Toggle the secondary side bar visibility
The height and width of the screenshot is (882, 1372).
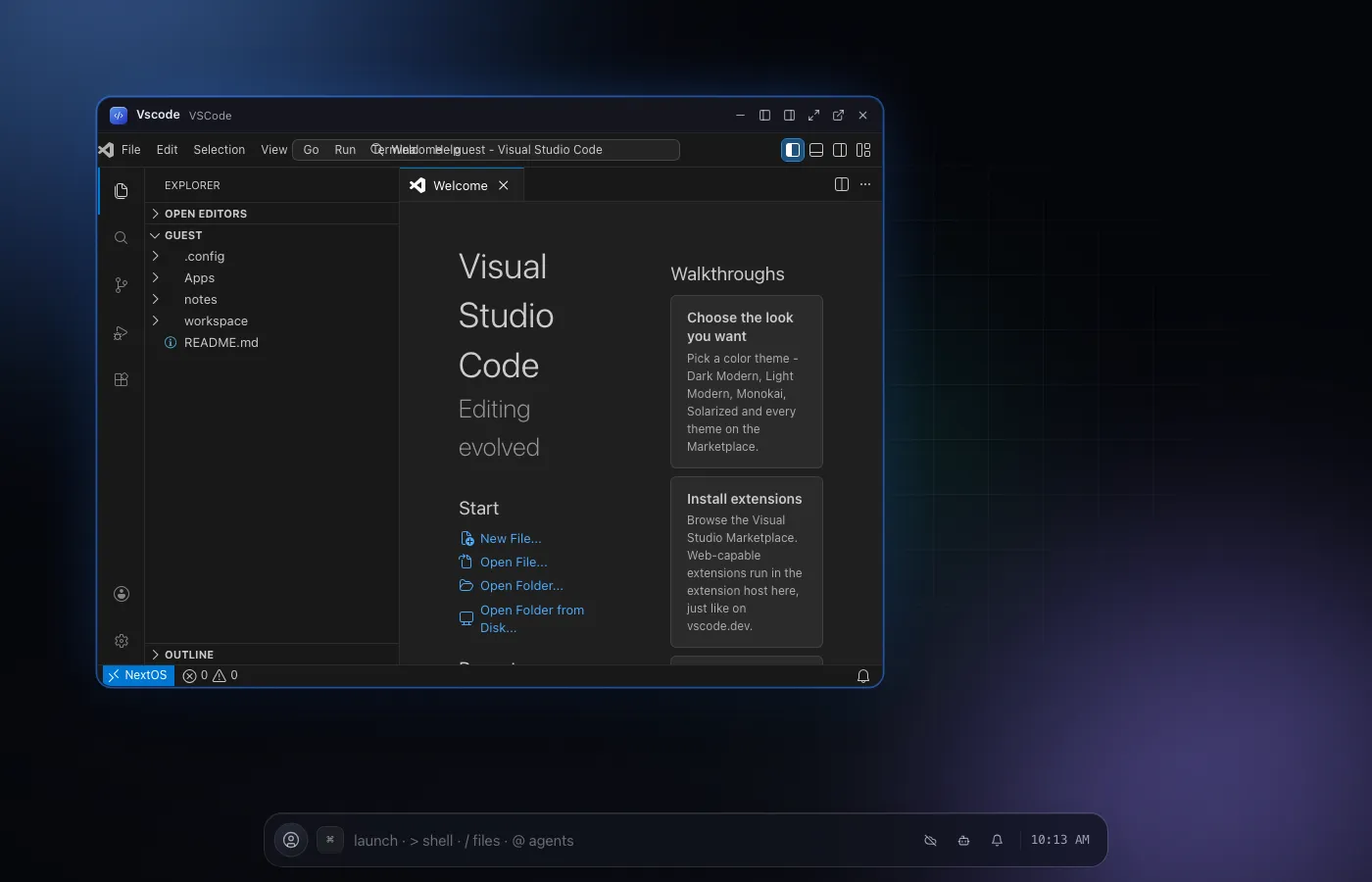(x=840, y=150)
